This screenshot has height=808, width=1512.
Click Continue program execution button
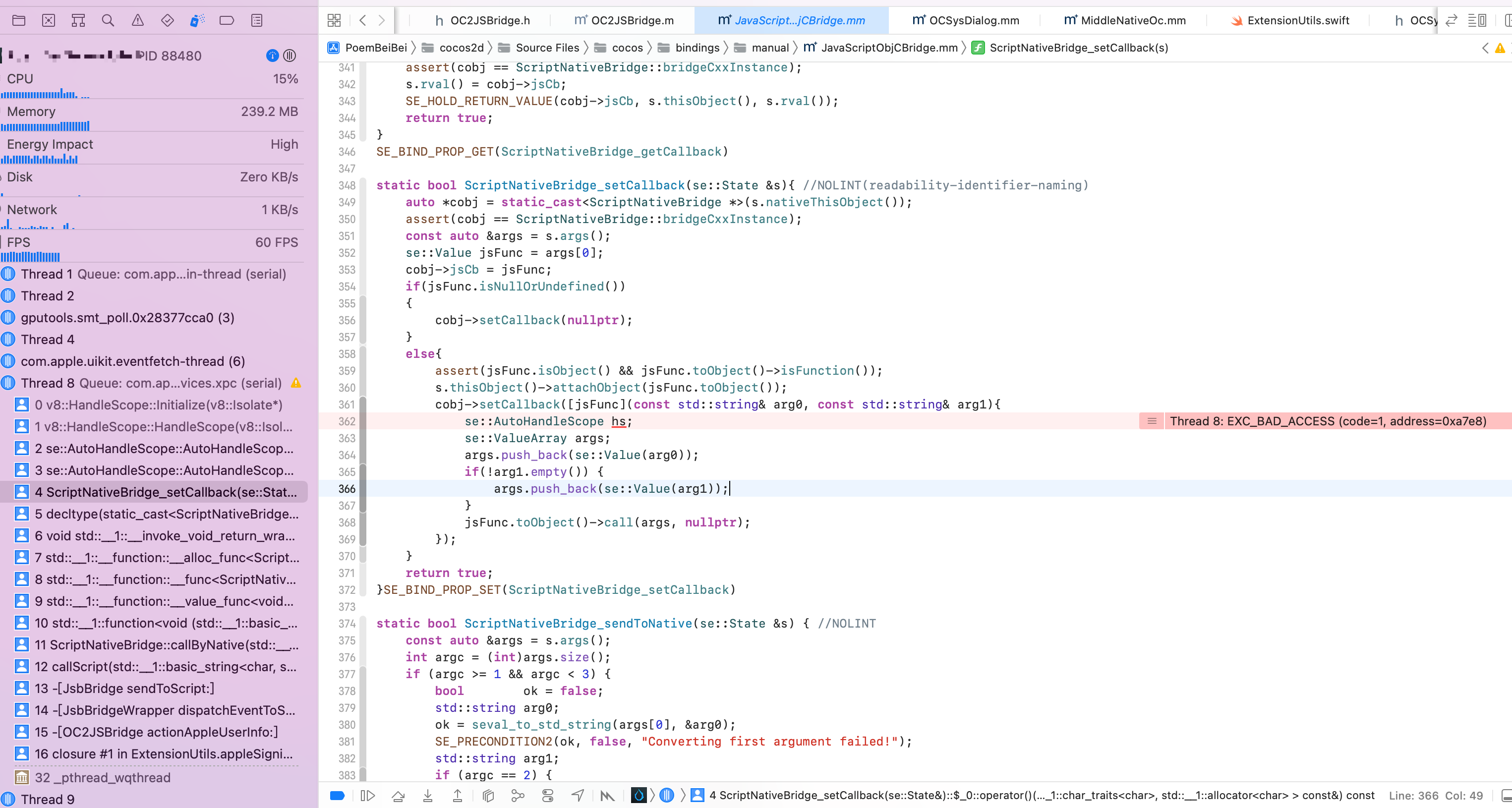pyautogui.click(x=367, y=796)
